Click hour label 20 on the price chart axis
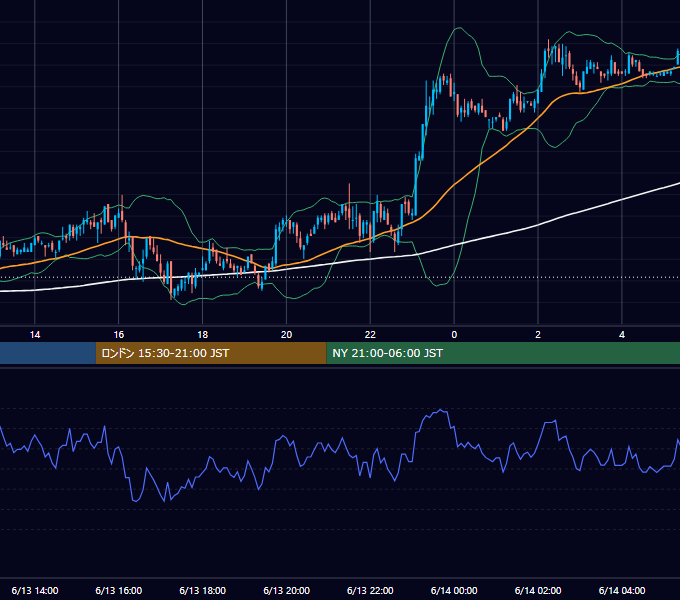The width and height of the screenshot is (680, 600). (x=286, y=335)
